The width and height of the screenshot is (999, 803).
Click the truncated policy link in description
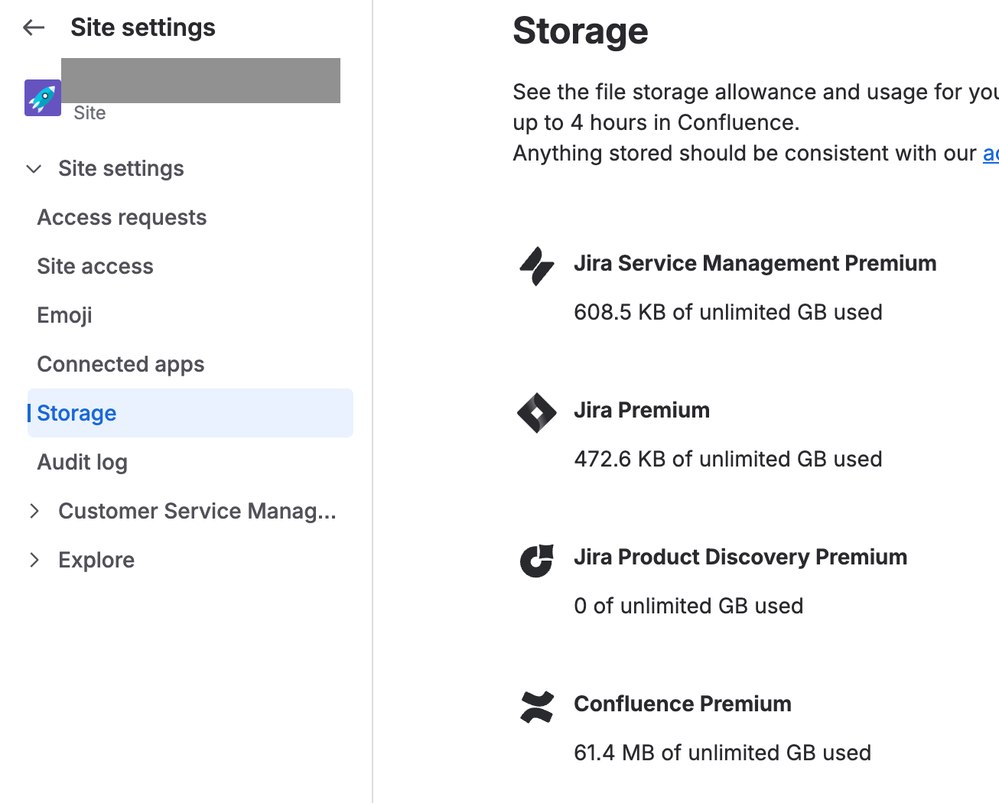click(990, 154)
